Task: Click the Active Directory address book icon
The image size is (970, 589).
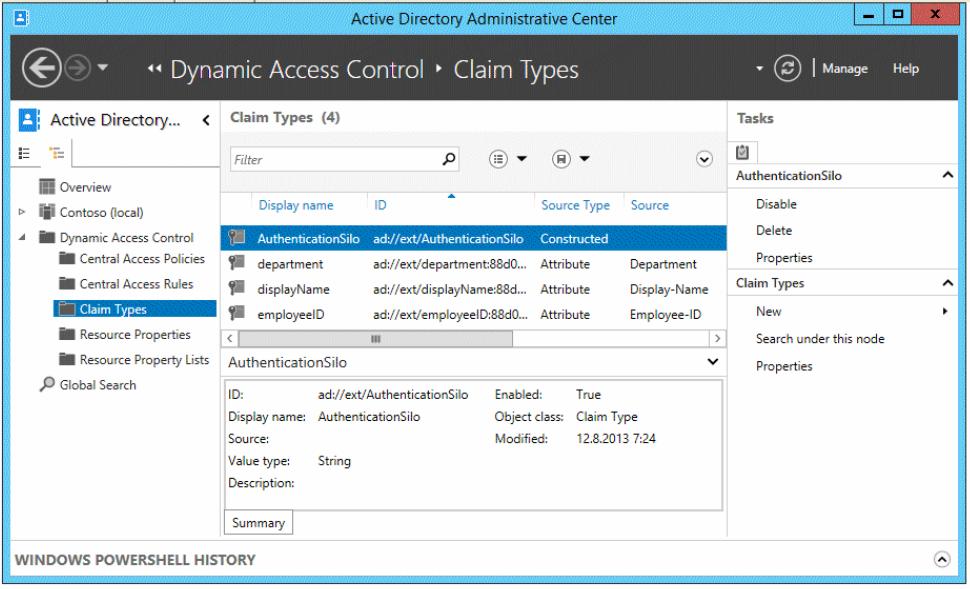Action: pyautogui.click(x=28, y=119)
